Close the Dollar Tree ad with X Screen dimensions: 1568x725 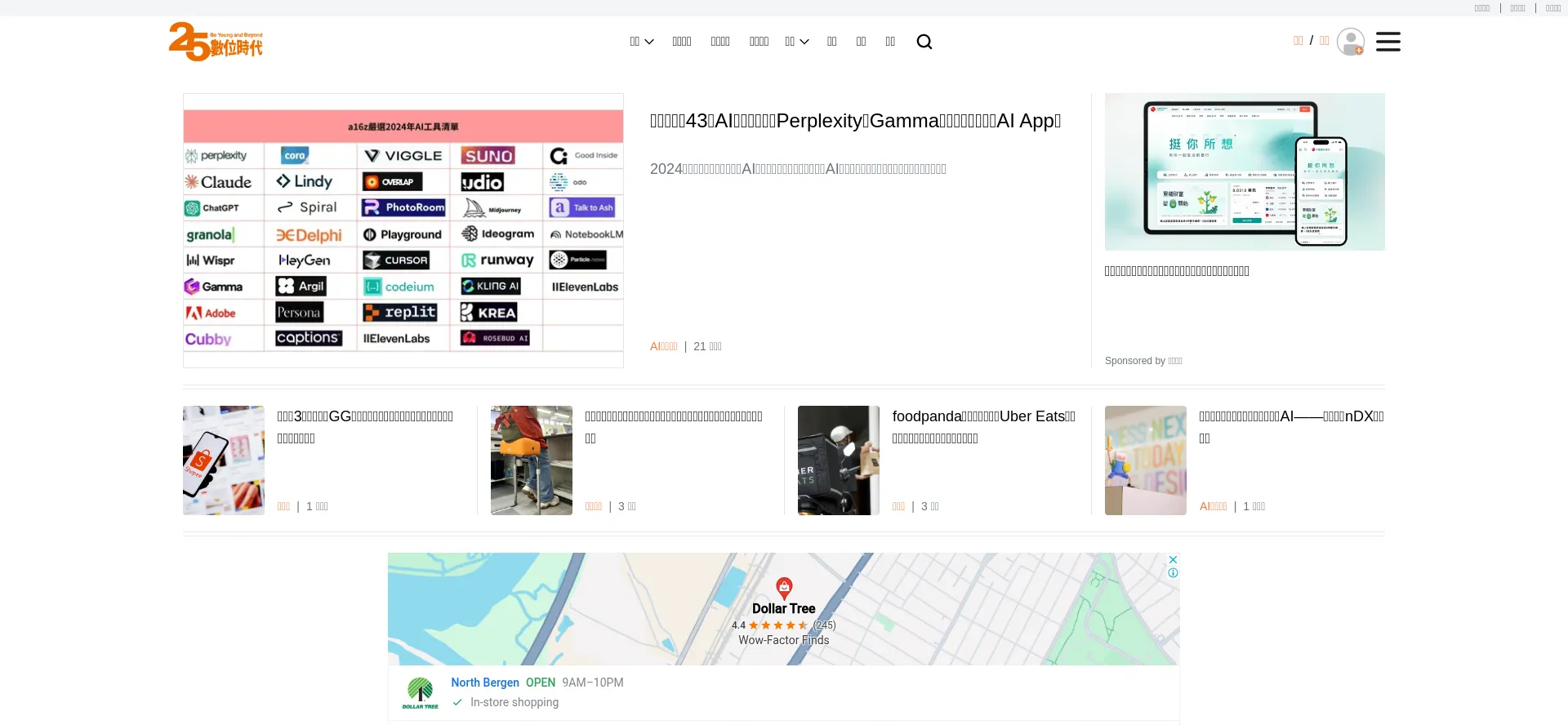click(1173, 559)
